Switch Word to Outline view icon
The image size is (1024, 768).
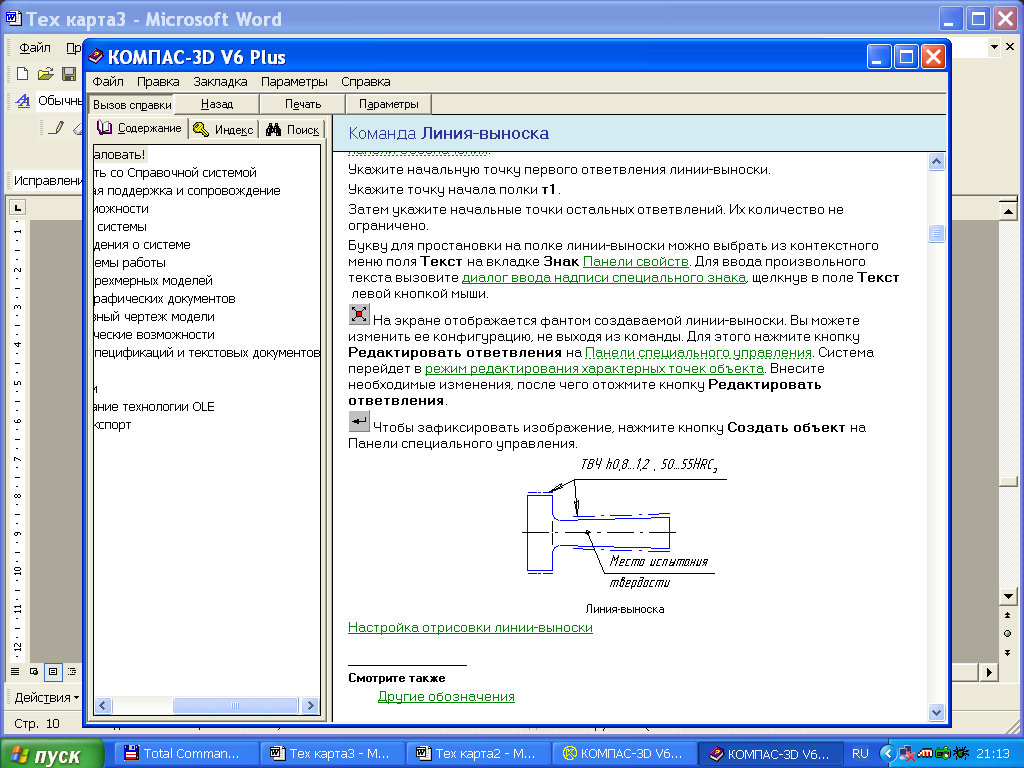72,671
